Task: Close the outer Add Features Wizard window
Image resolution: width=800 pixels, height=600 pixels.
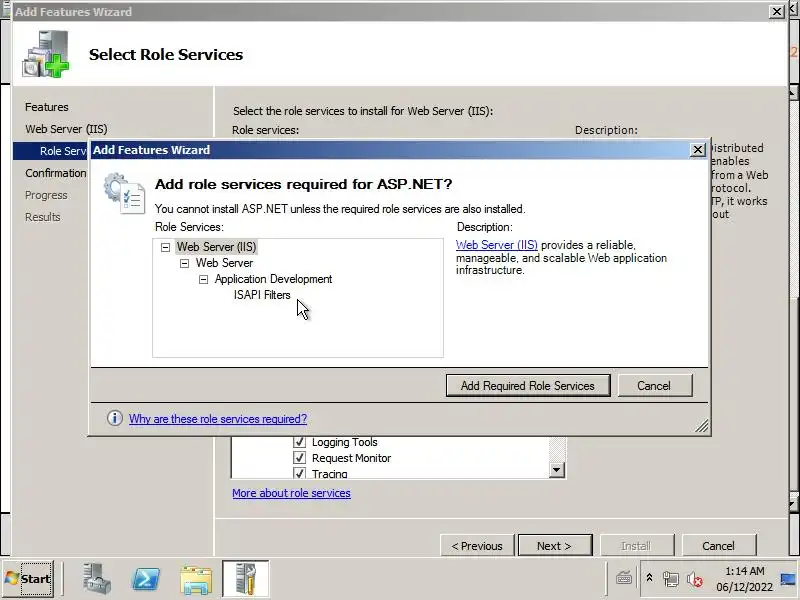Action: tap(776, 11)
